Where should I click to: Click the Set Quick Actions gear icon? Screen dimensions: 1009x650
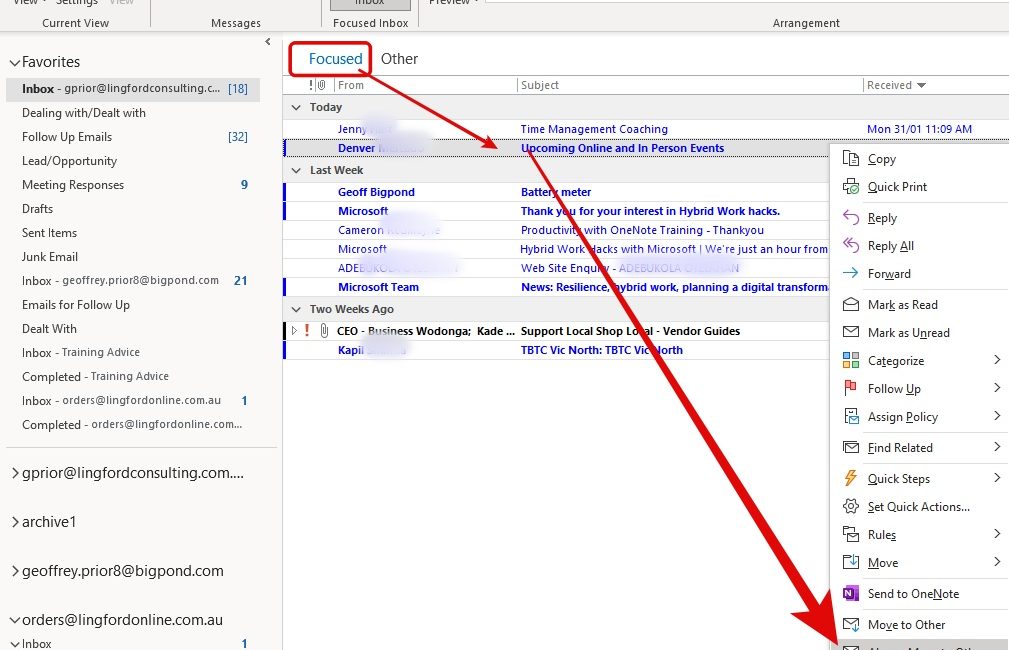click(851, 506)
